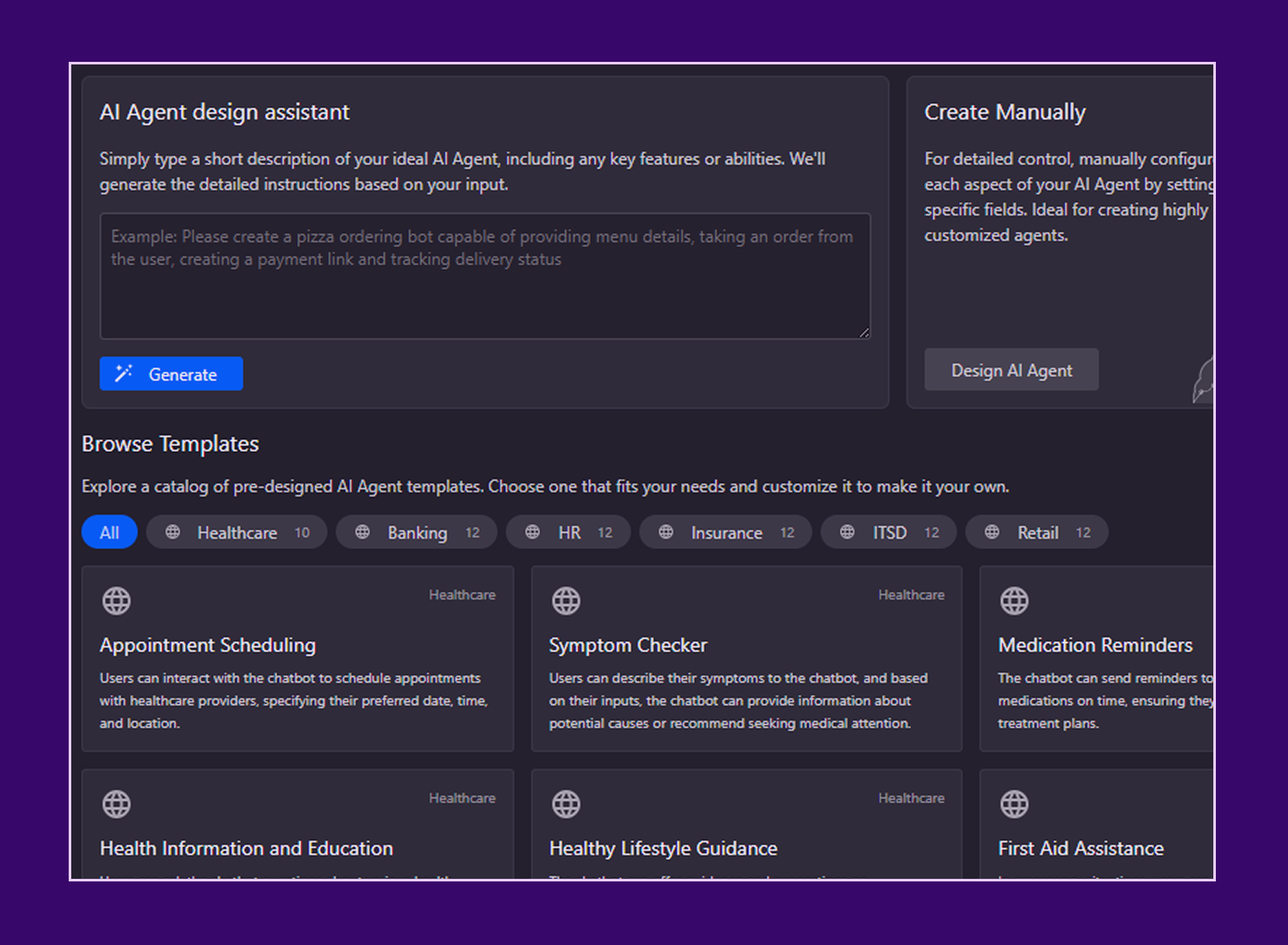Viewport: 1288px width, 945px height.
Task: Click globe icon on Health Information card
Action: pyautogui.click(x=117, y=804)
